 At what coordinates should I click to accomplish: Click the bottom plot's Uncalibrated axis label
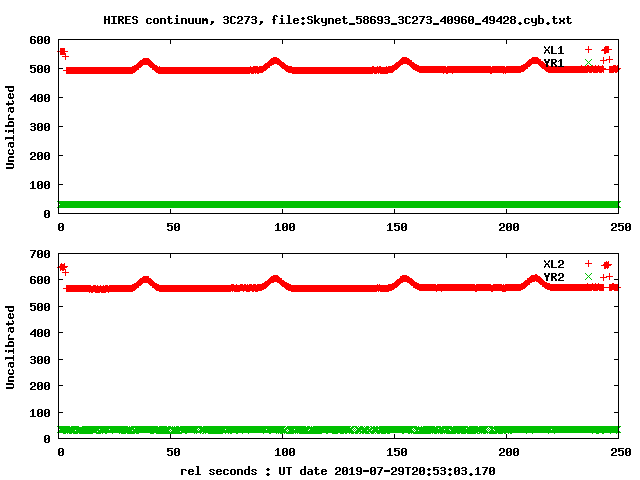coord(10,347)
